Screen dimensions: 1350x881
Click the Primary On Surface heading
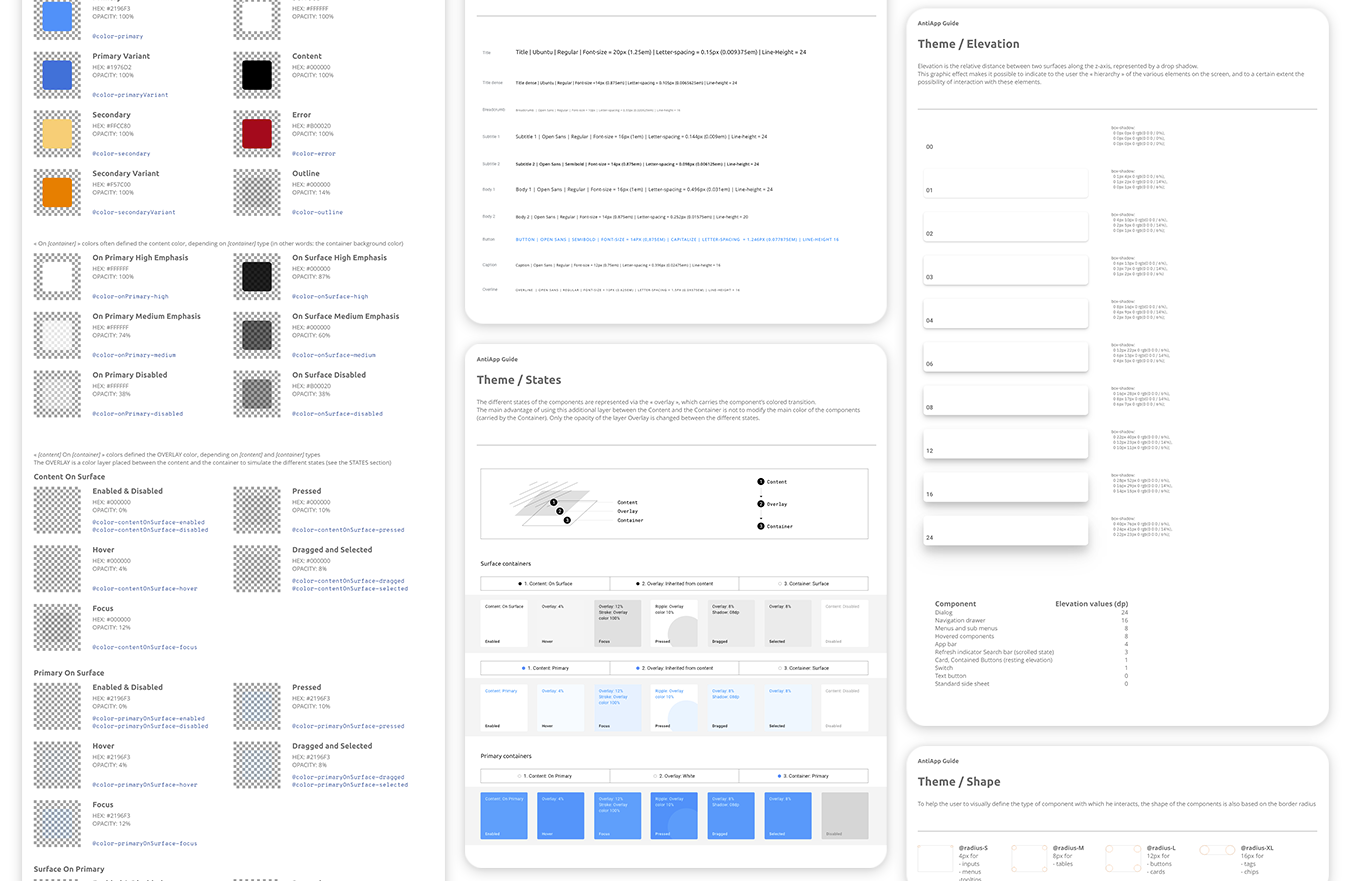coord(69,673)
